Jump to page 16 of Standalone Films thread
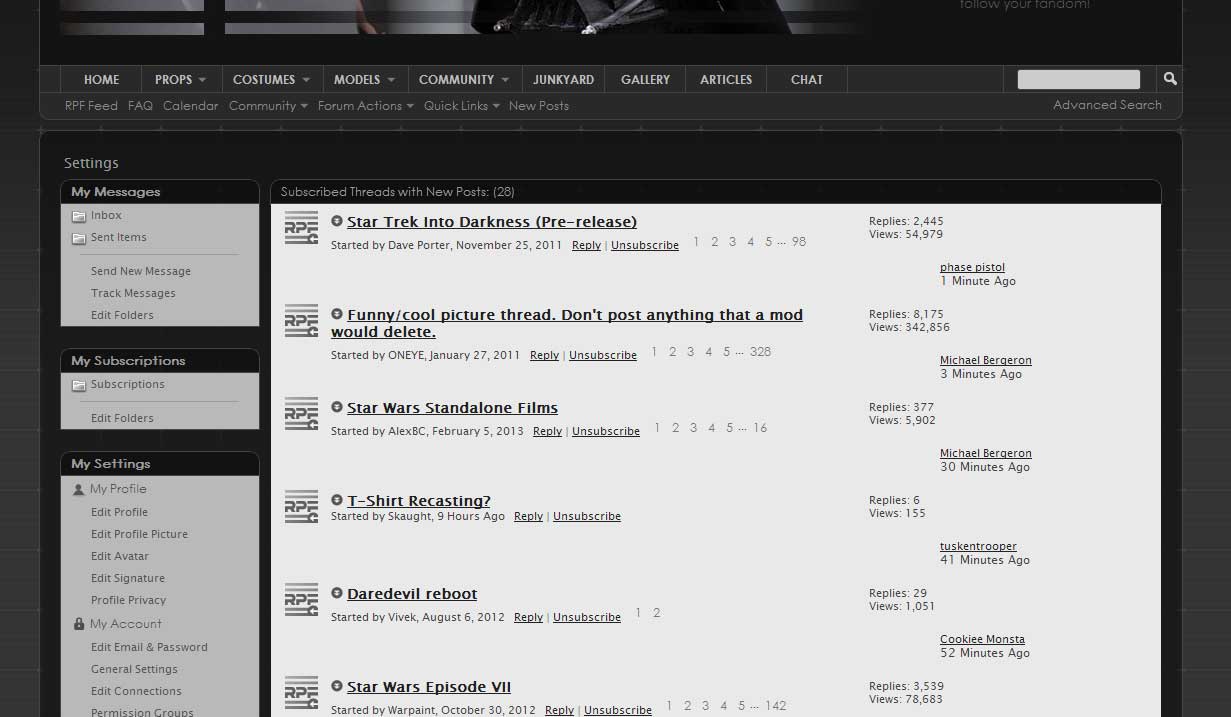 click(760, 428)
